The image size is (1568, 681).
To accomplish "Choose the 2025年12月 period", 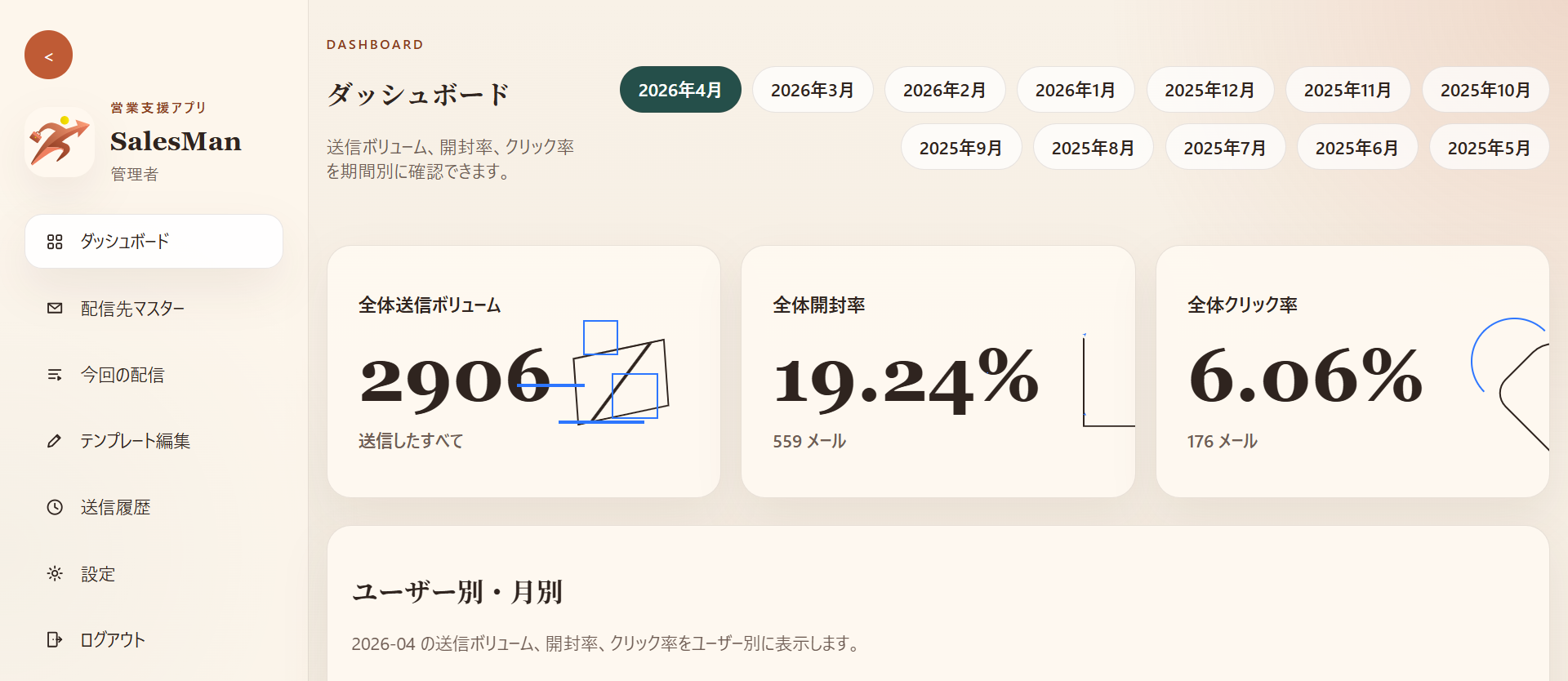I will pyautogui.click(x=1210, y=90).
